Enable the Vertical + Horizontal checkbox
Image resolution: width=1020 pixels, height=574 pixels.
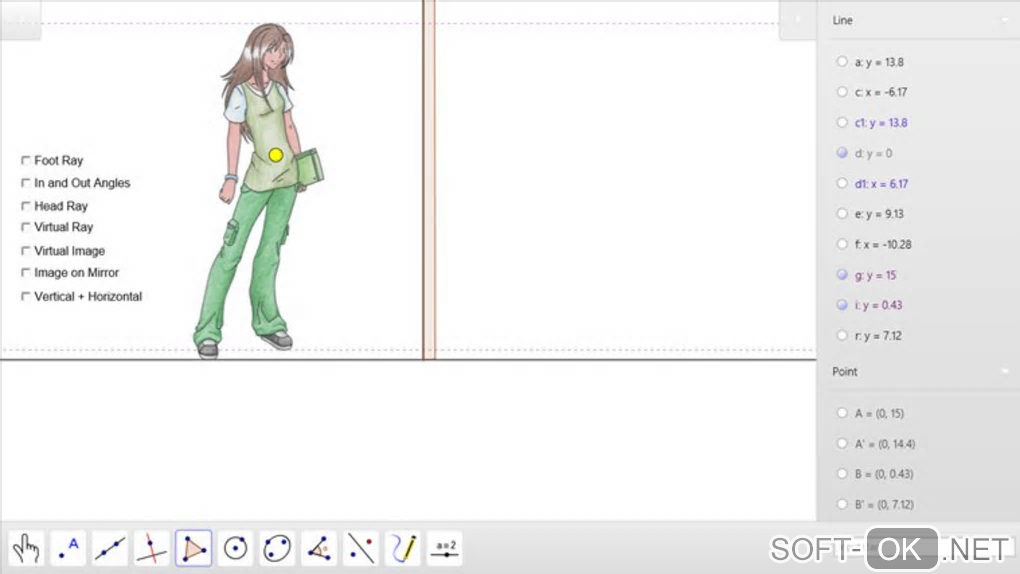(26, 296)
